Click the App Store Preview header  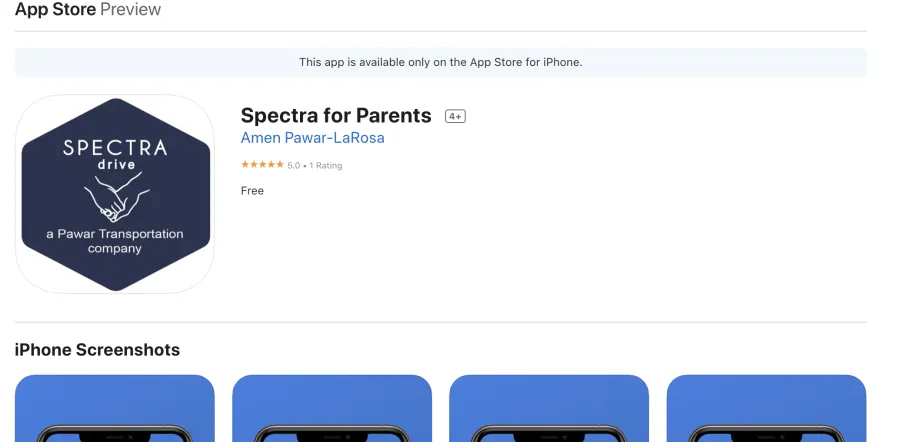(88, 9)
